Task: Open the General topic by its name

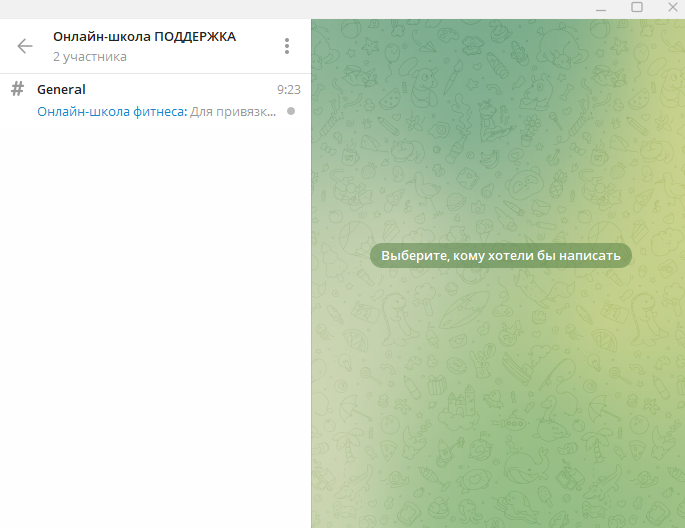Action: coord(61,89)
